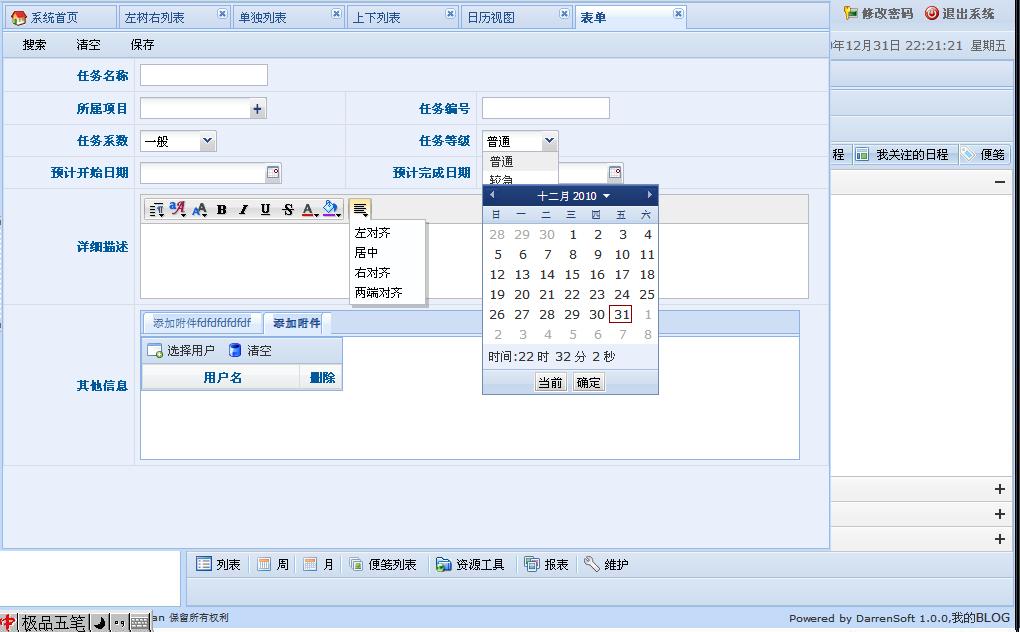Click the 确定 button in calendar
This screenshot has height=632, width=1020.
588,382
